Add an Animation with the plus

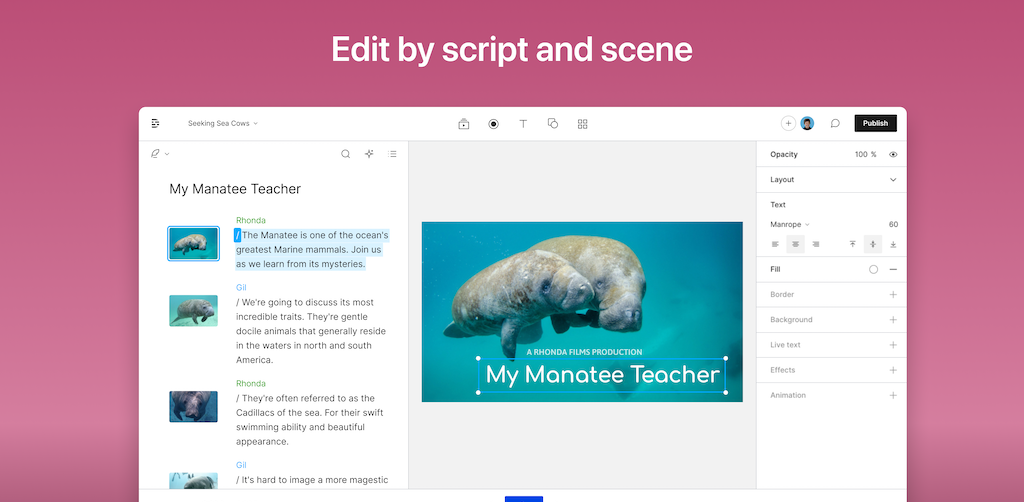893,395
